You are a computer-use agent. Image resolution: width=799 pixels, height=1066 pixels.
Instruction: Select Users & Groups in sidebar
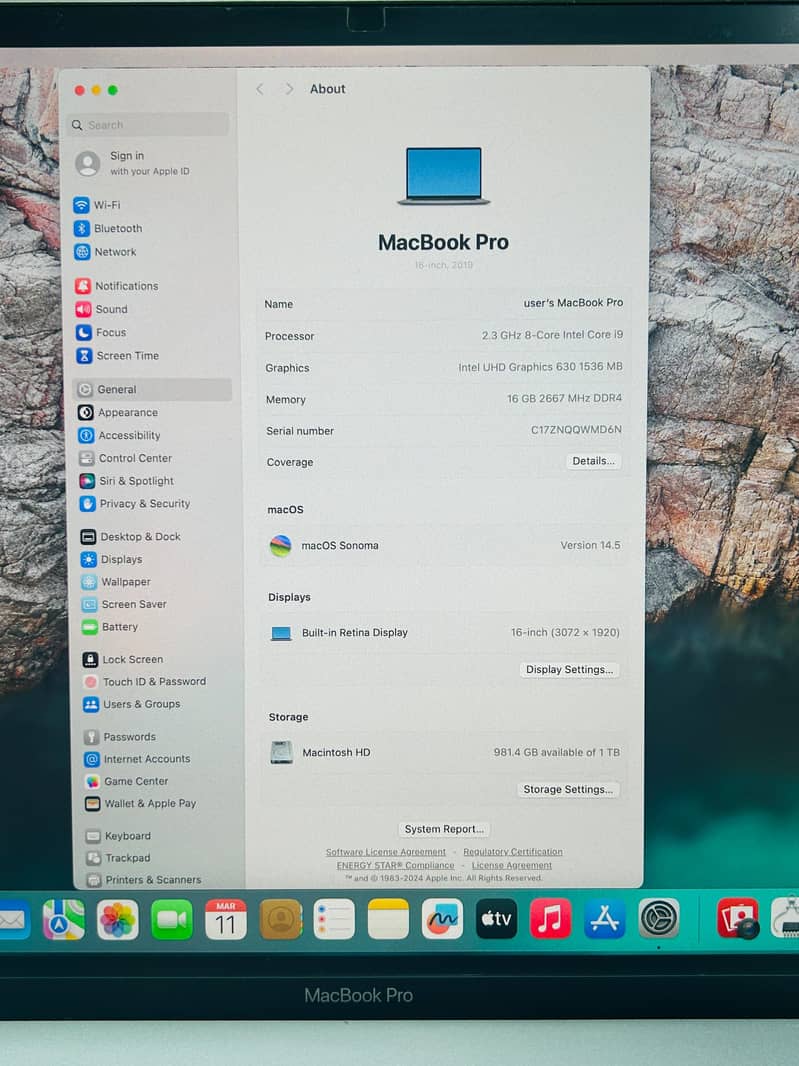(132, 704)
